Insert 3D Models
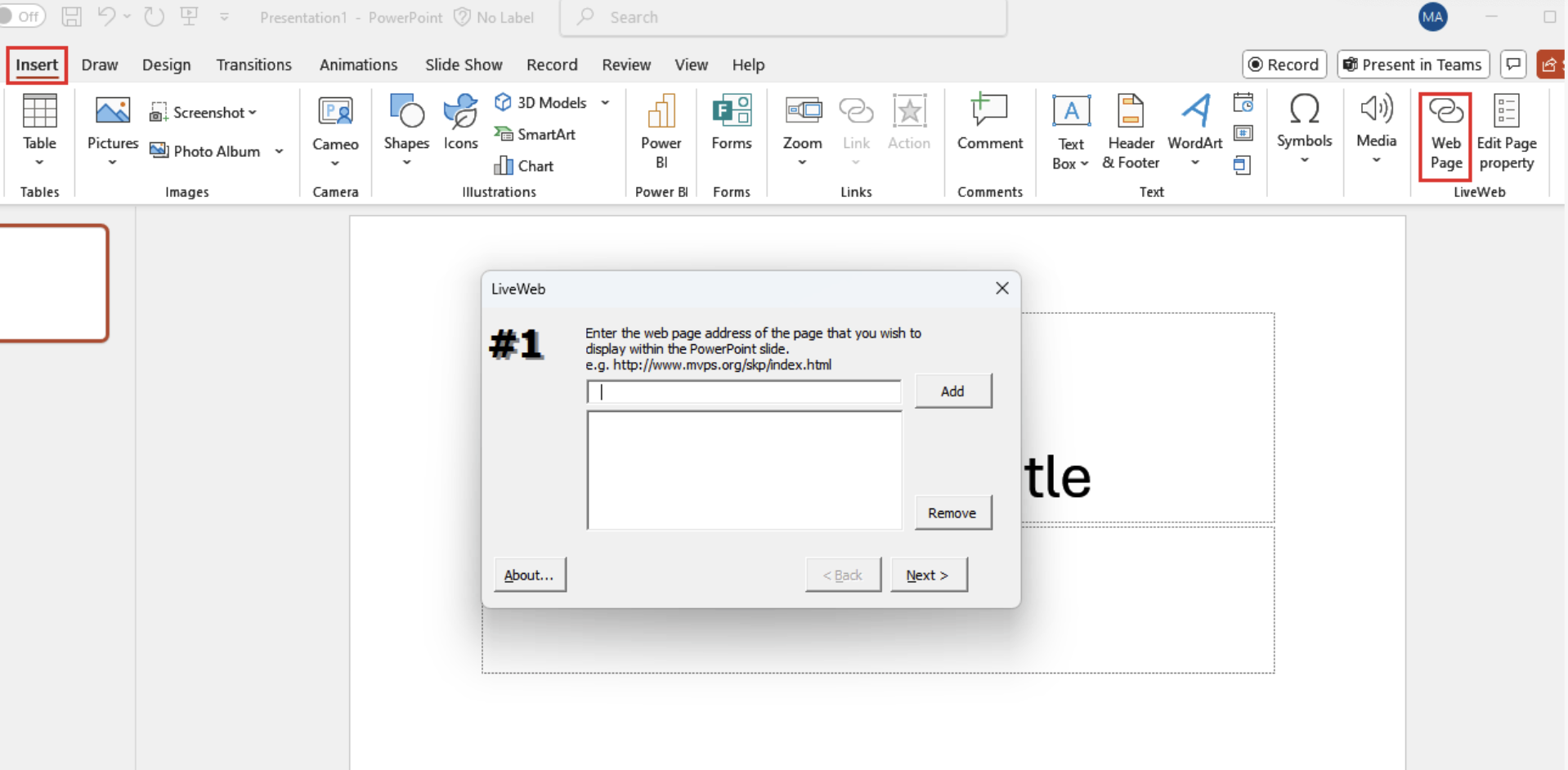Image resolution: width=1568 pixels, height=770 pixels. [x=541, y=102]
